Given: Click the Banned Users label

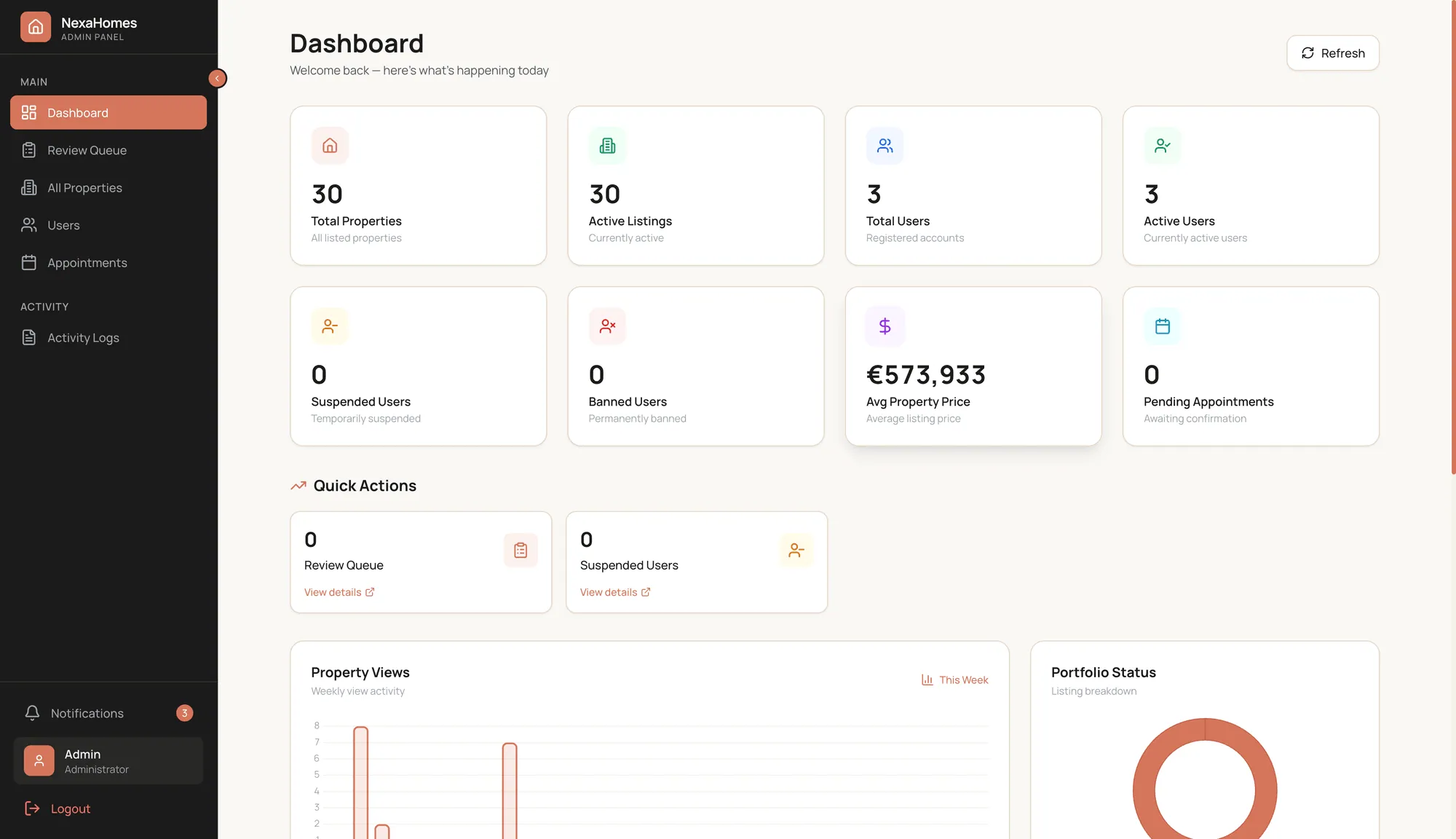Looking at the screenshot, I should click(628, 402).
